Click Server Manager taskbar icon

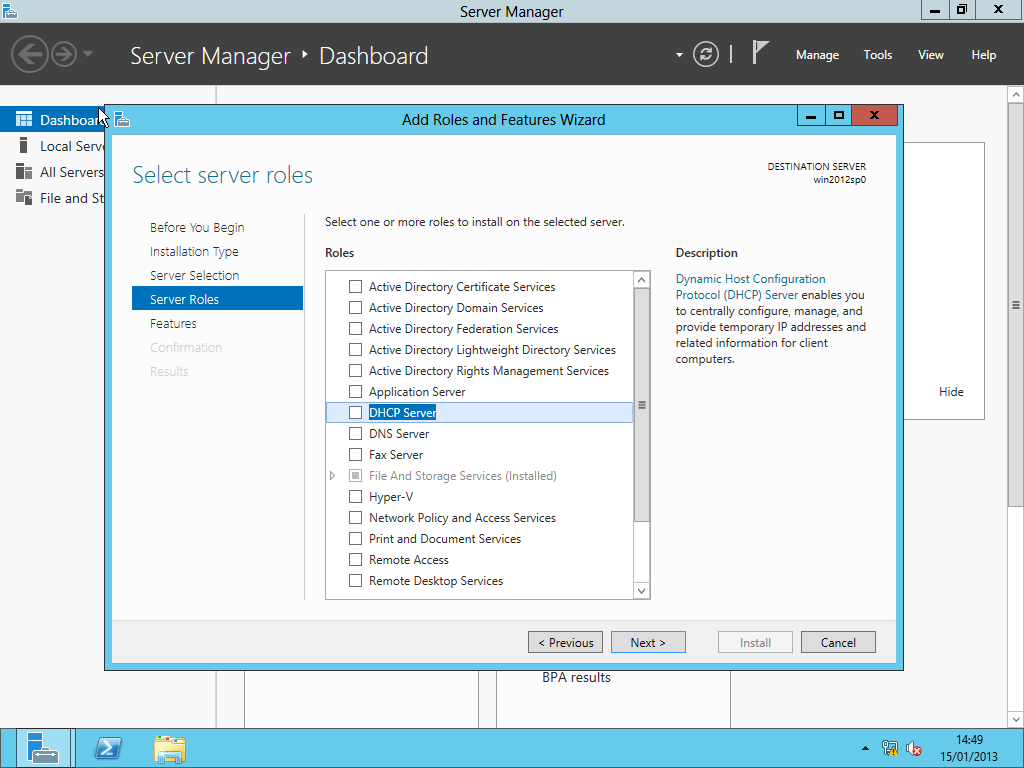pos(43,748)
